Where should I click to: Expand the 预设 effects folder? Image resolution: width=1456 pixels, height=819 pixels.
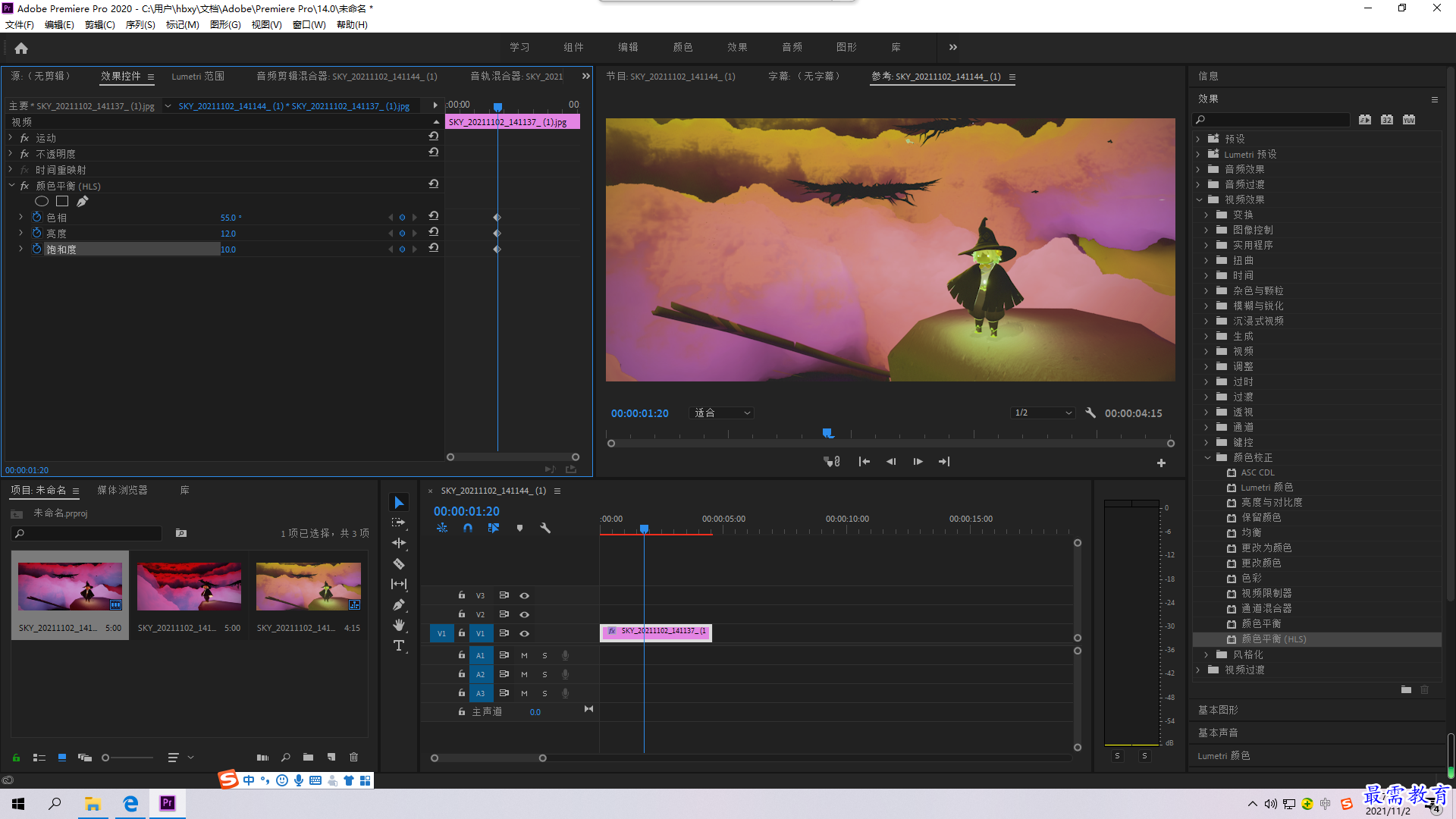(x=1198, y=139)
